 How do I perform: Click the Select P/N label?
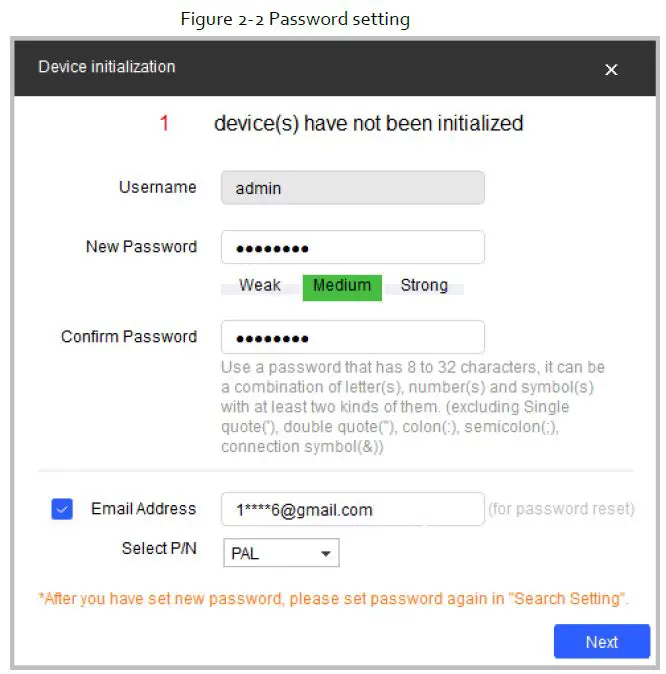(x=159, y=549)
